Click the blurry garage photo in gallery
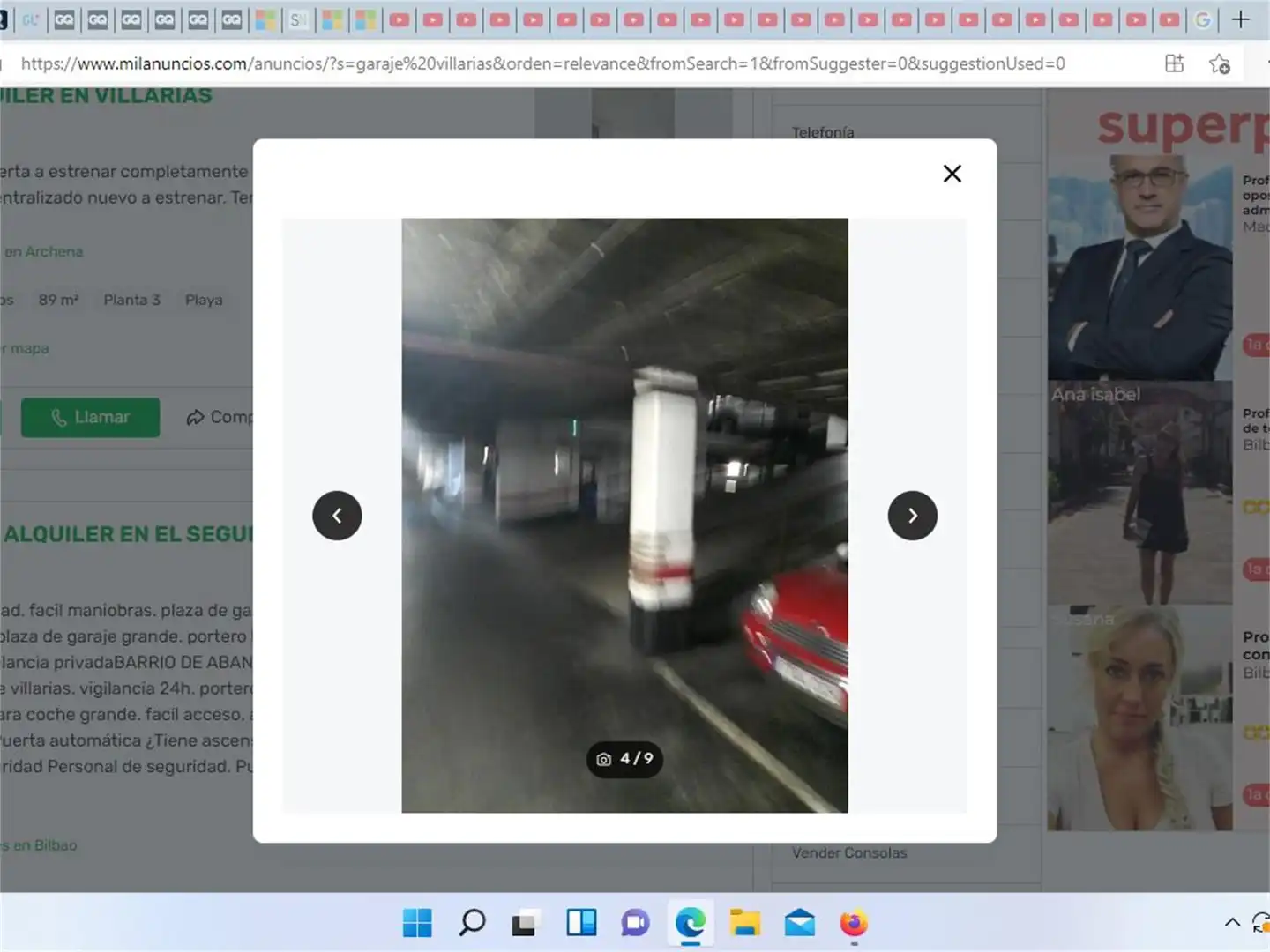 624,516
